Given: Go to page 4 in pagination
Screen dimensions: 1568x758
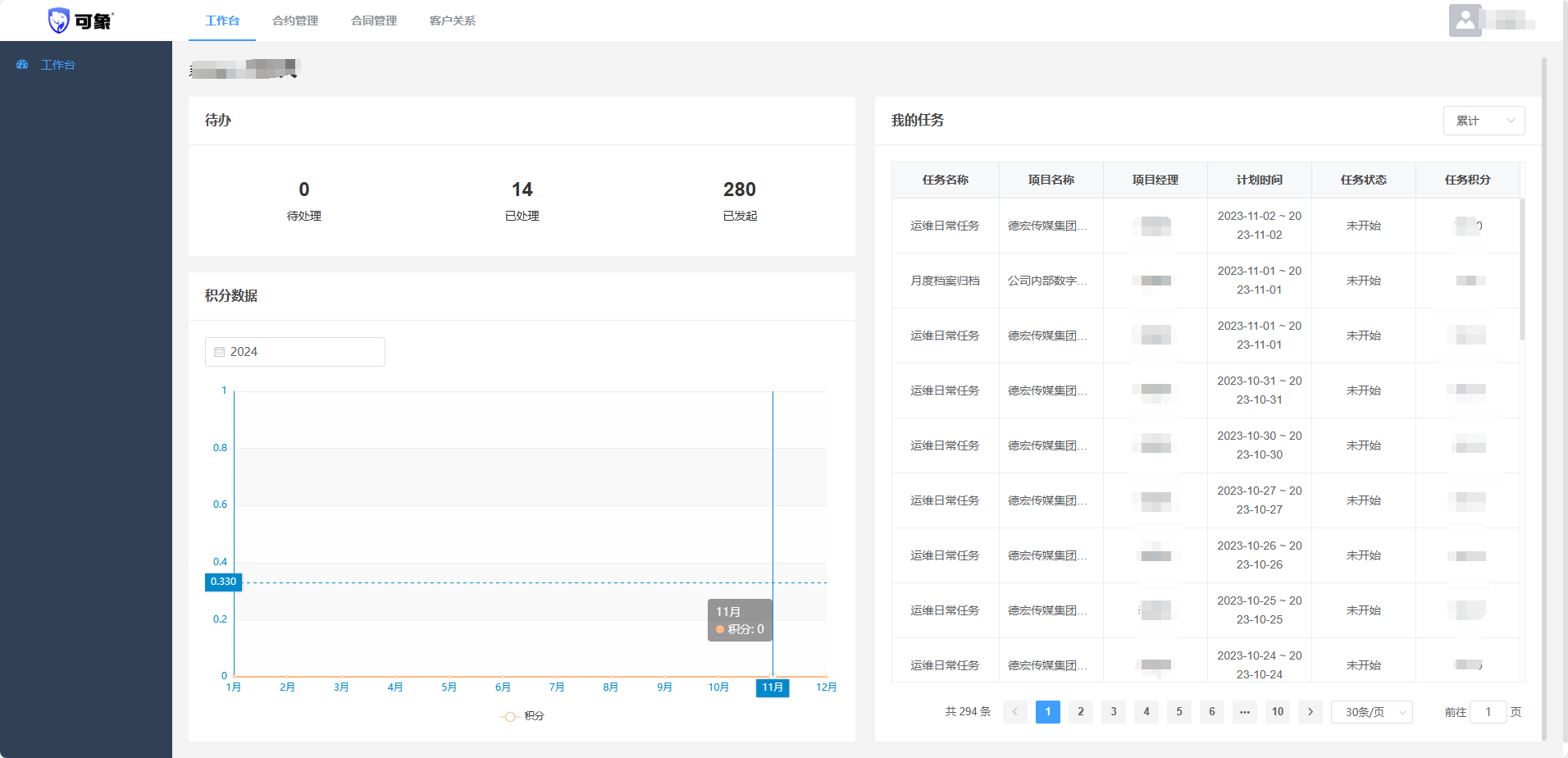Looking at the screenshot, I should tap(1146, 712).
